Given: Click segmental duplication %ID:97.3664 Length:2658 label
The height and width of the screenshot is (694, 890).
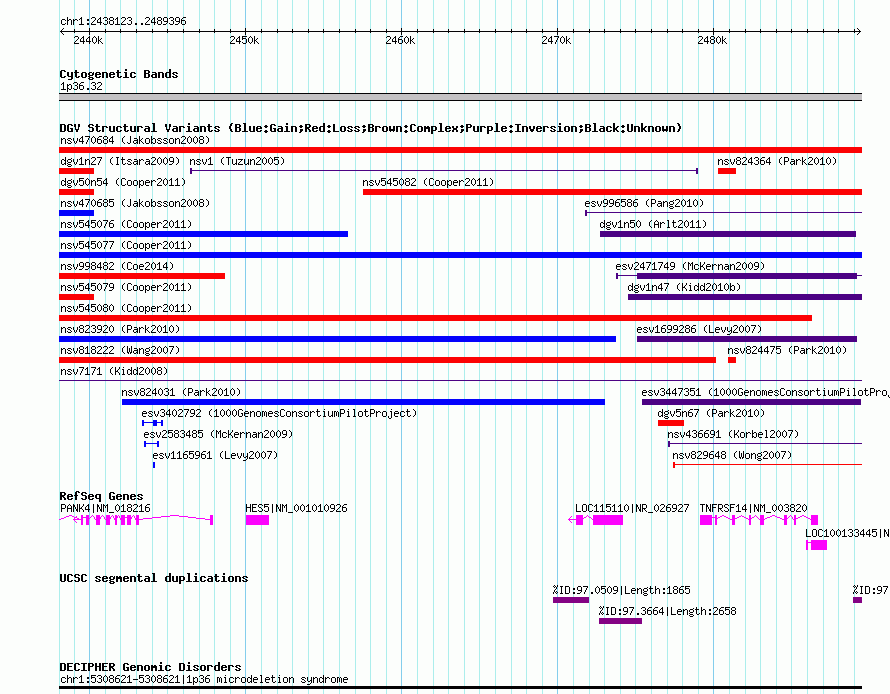Looking at the screenshot, I should pos(668,611).
